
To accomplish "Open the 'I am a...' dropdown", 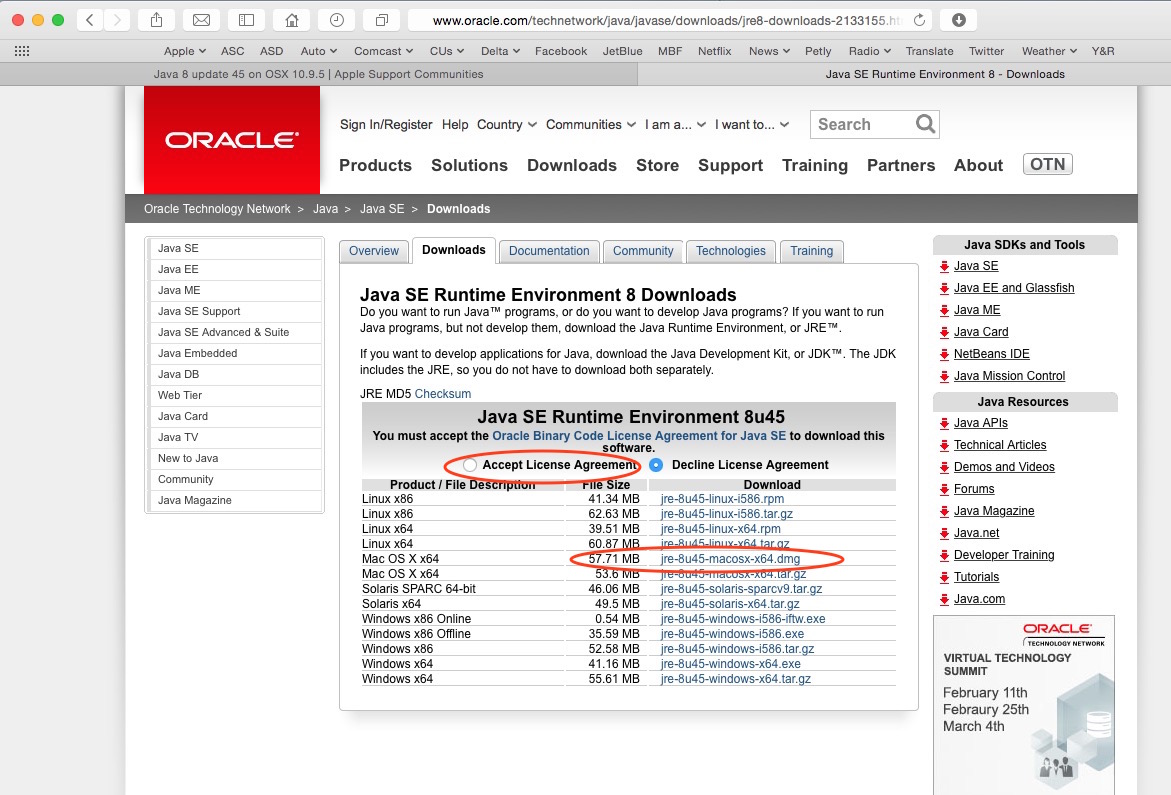I will (x=675, y=125).
